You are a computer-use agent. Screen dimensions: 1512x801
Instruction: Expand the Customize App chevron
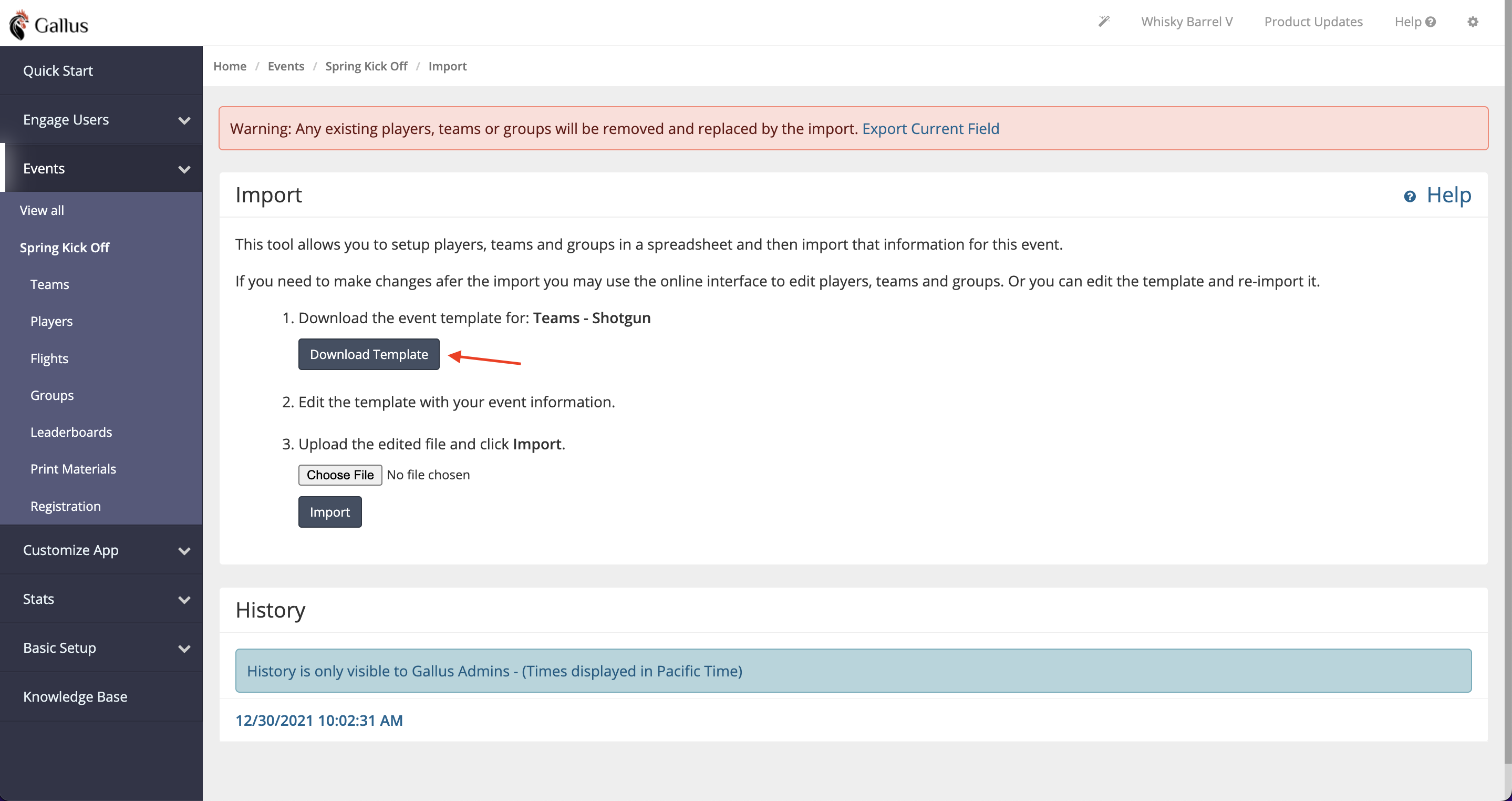pyautogui.click(x=184, y=551)
